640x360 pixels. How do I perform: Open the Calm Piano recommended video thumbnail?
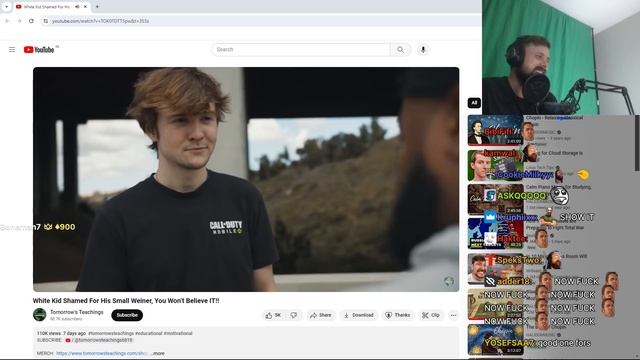coord(496,200)
